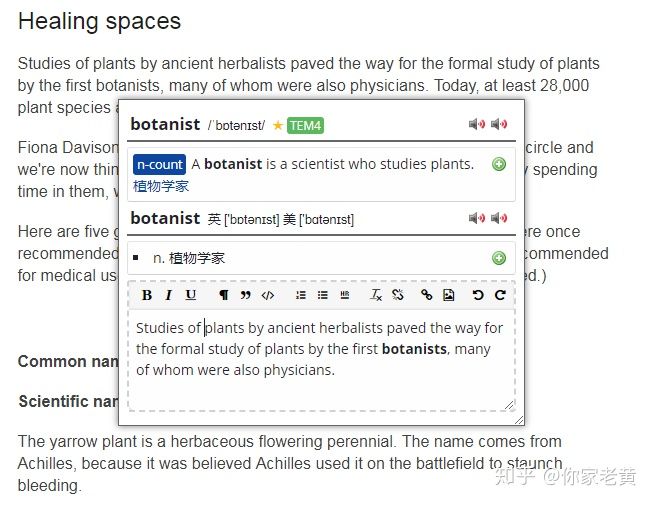
Task: Toggle italic formatting in note editor
Action: (169, 295)
